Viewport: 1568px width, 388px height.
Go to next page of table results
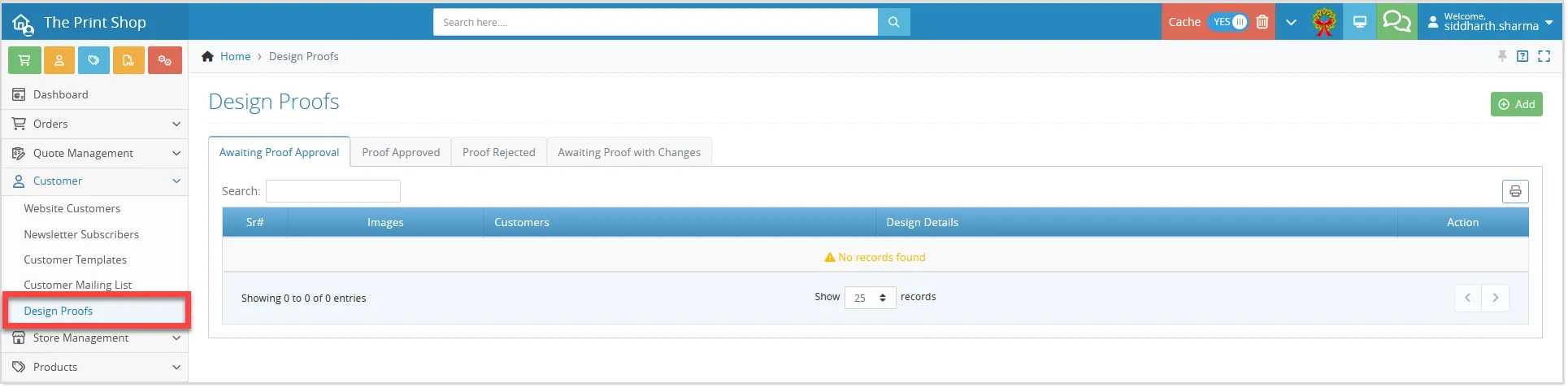coord(1496,297)
